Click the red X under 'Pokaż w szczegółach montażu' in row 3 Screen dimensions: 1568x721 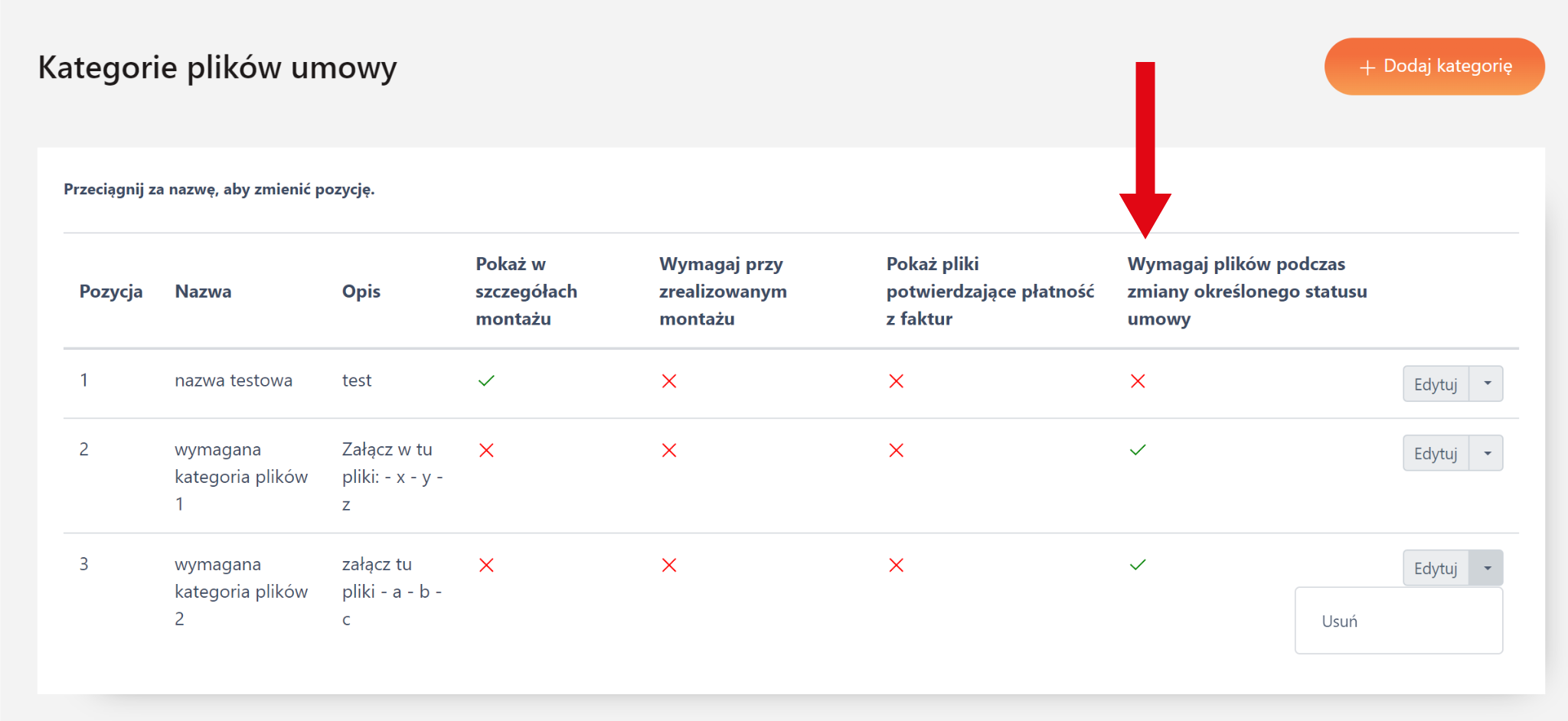coord(486,565)
